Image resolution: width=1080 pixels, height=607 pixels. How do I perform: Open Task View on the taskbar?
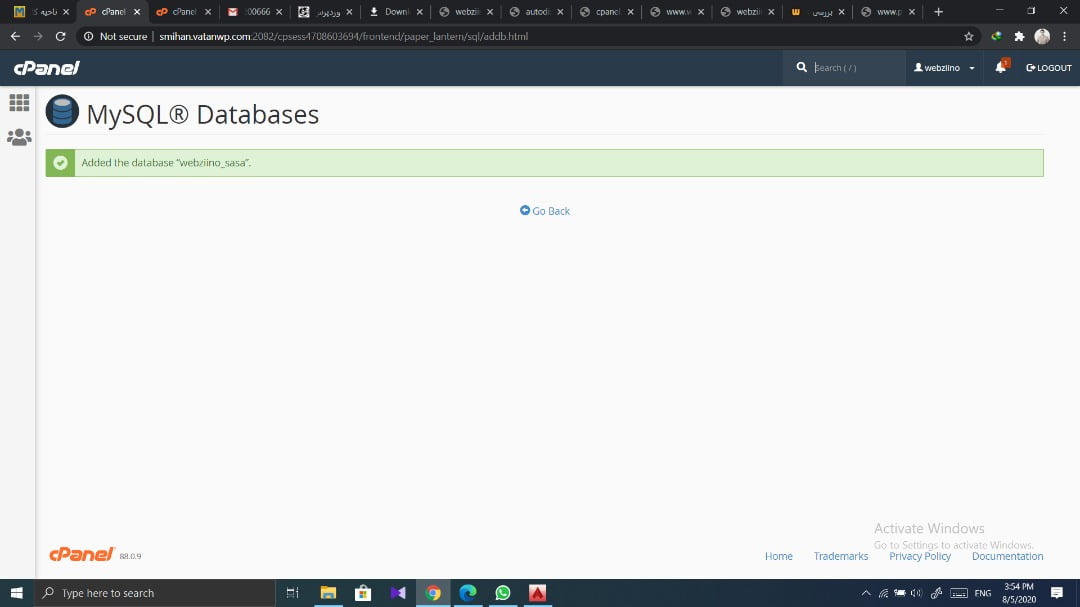tap(293, 593)
